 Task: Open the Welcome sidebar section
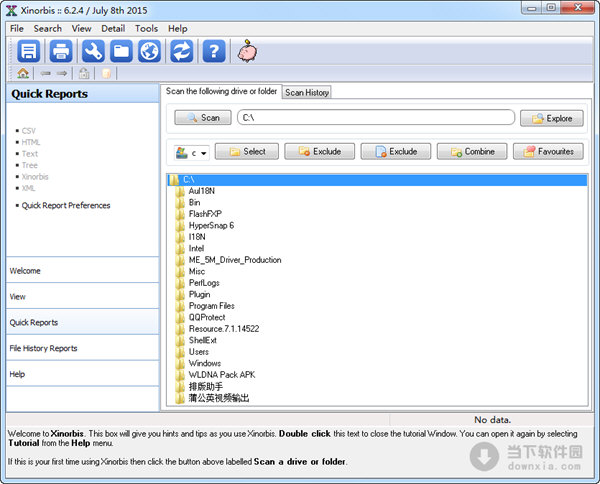[x=83, y=271]
